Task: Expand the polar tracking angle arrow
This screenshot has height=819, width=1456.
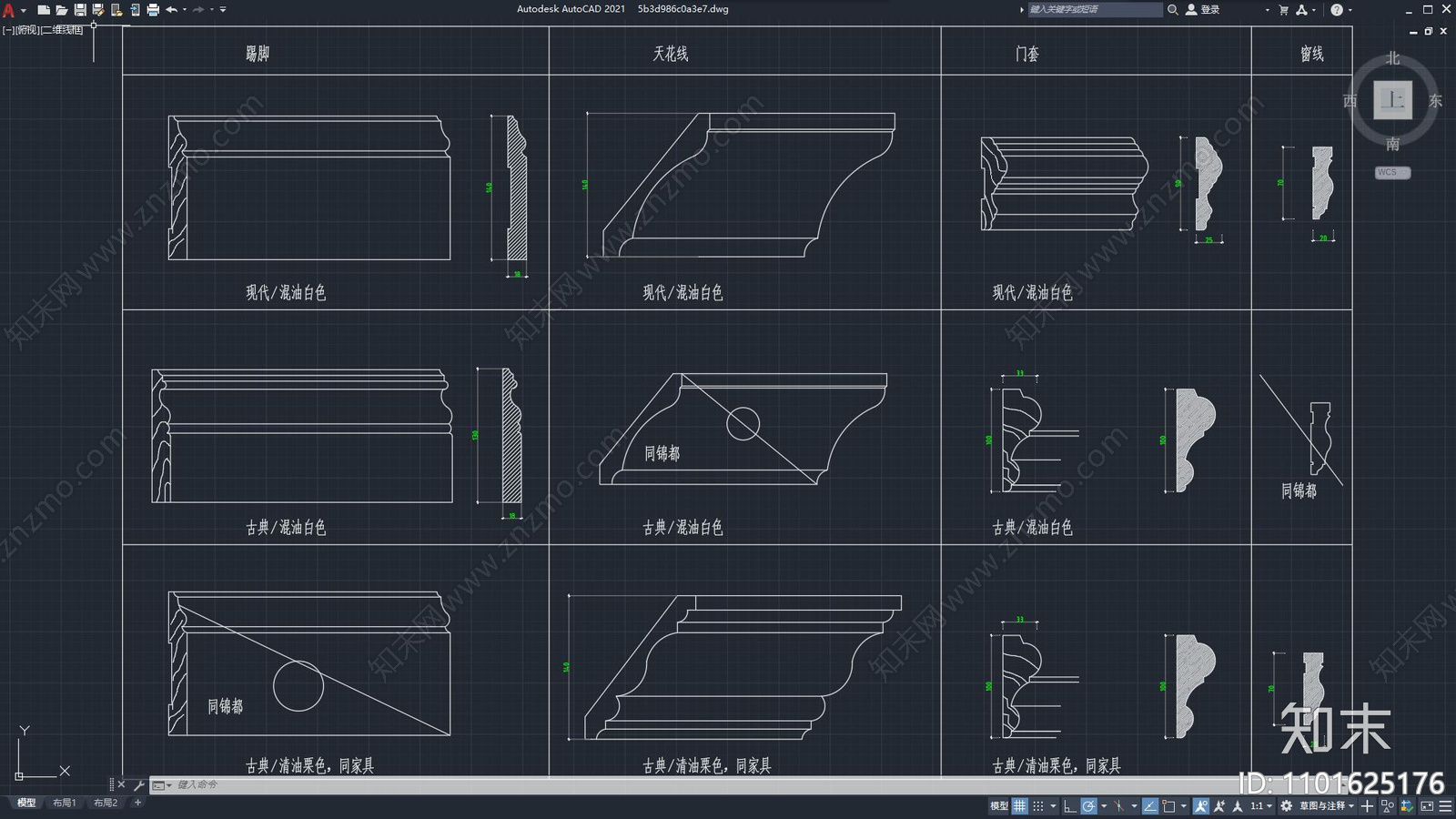Action: tap(1104, 806)
